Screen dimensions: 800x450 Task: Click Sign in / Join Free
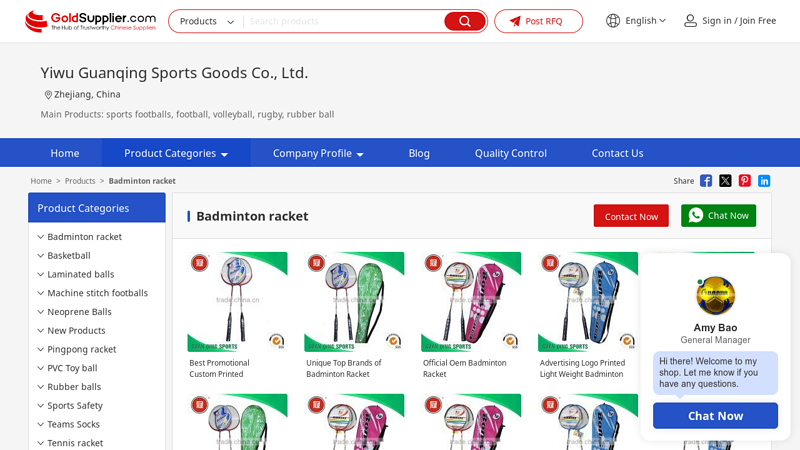739,21
